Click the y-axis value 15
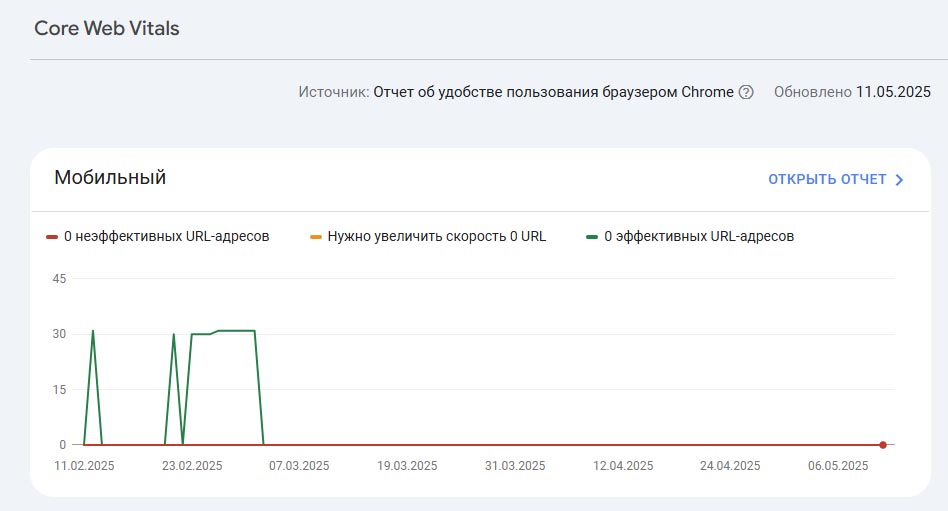 59,389
